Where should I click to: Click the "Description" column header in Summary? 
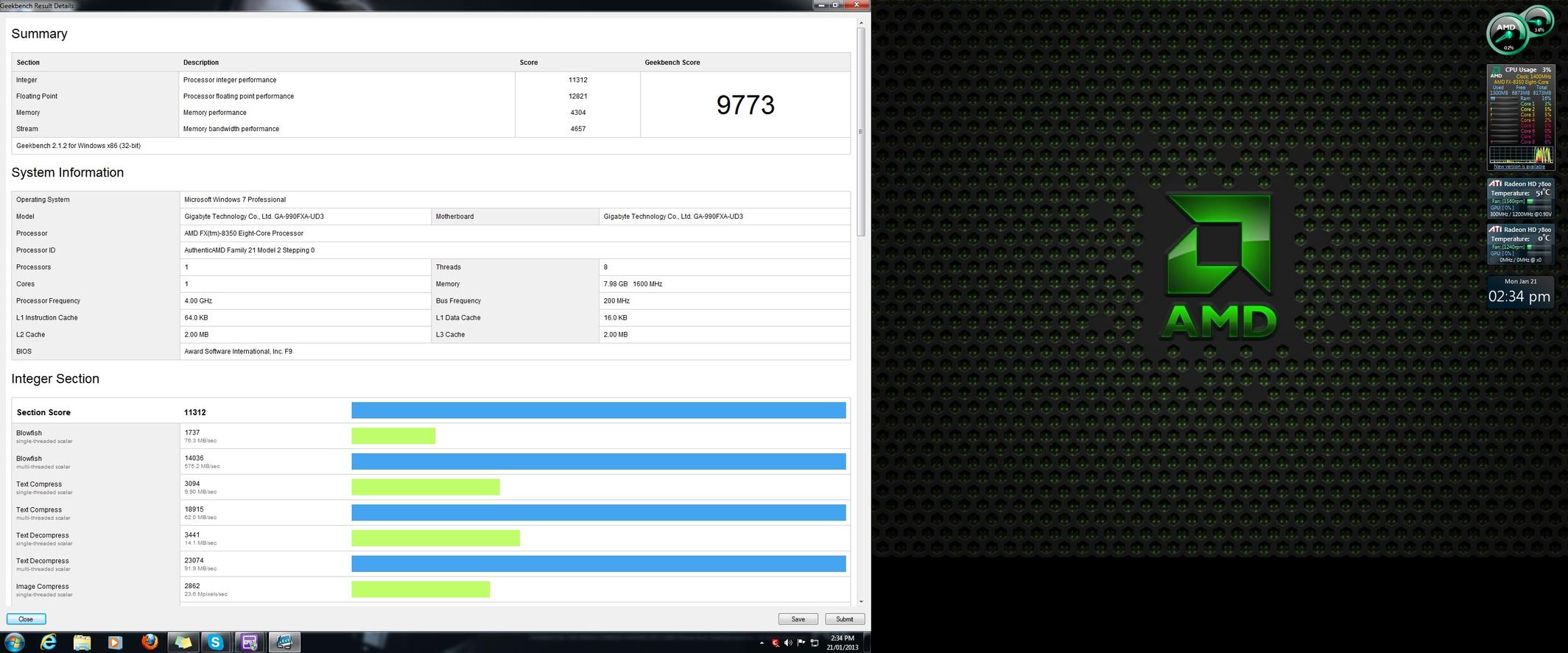coord(201,63)
